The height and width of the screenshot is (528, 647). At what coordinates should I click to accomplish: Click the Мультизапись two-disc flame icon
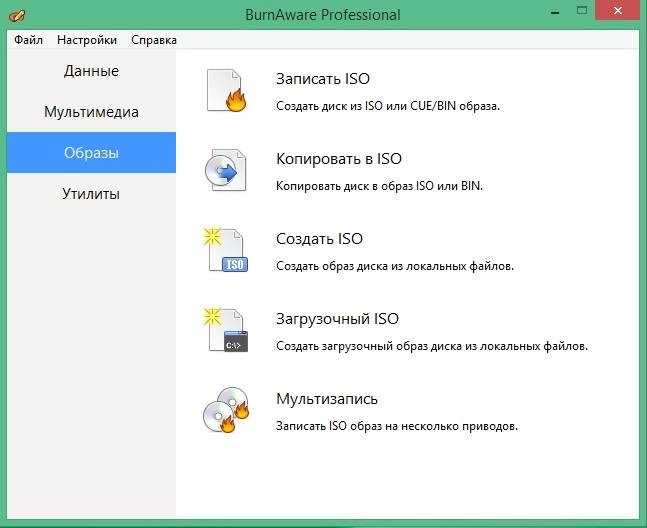pyautogui.click(x=227, y=410)
